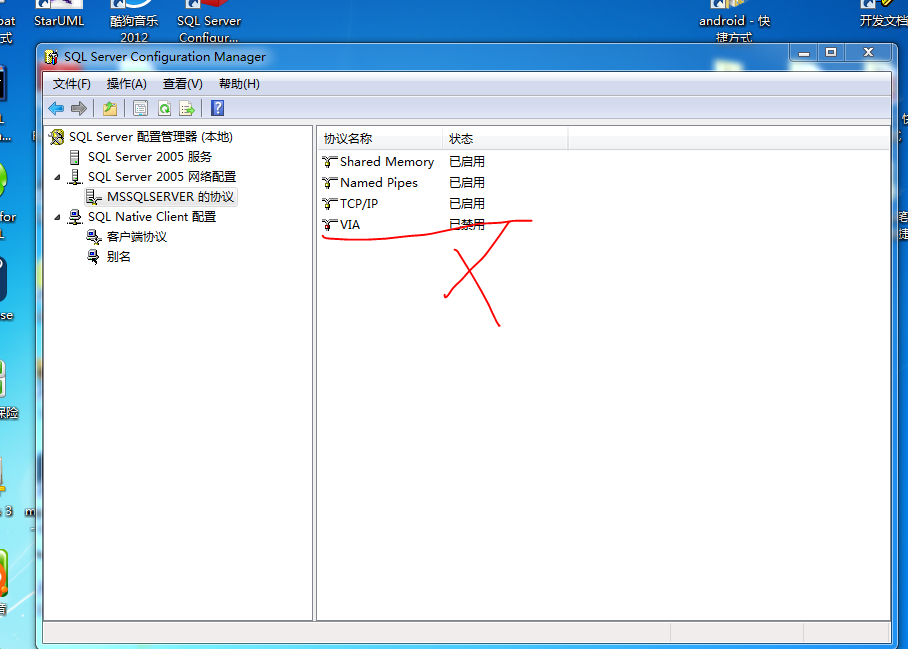Select SQL Server 2005 网络配置 label

pos(162,177)
